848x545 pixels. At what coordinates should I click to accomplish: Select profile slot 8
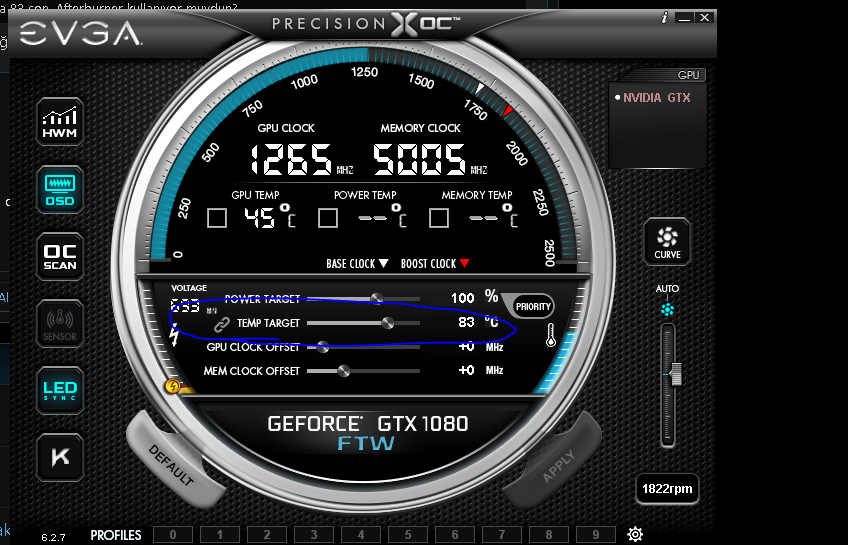pyautogui.click(x=549, y=535)
